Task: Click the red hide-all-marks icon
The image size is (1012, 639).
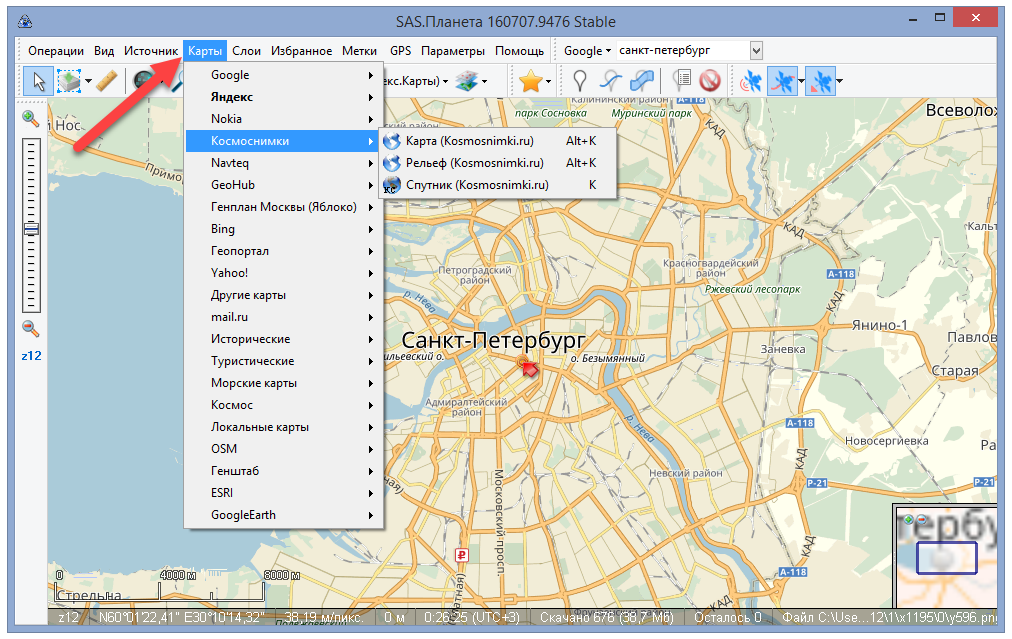Action: 710,81
